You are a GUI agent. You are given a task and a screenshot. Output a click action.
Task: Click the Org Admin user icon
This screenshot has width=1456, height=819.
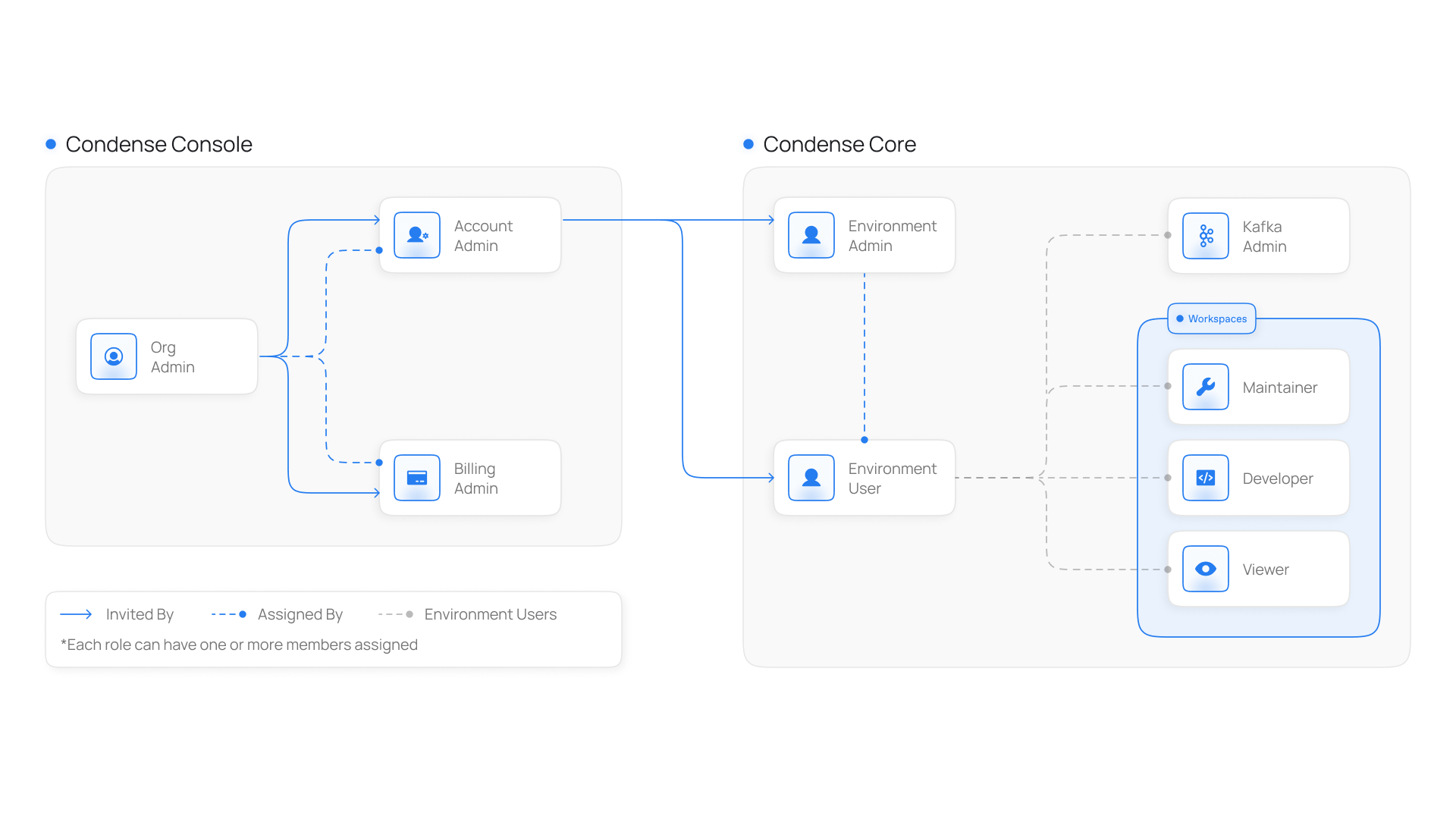[x=114, y=356]
